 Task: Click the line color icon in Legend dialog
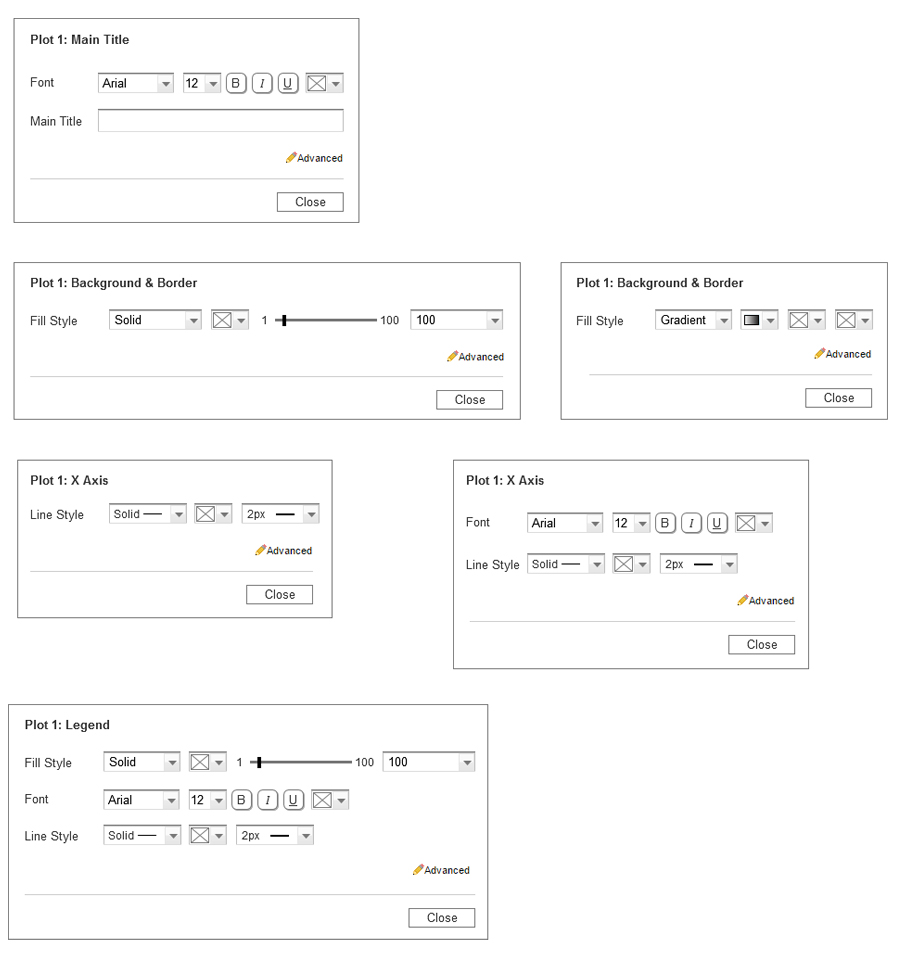coord(202,836)
